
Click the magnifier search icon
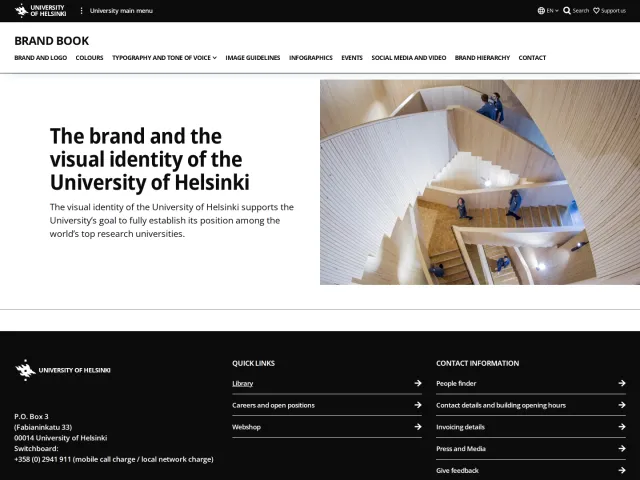pyautogui.click(x=567, y=11)
